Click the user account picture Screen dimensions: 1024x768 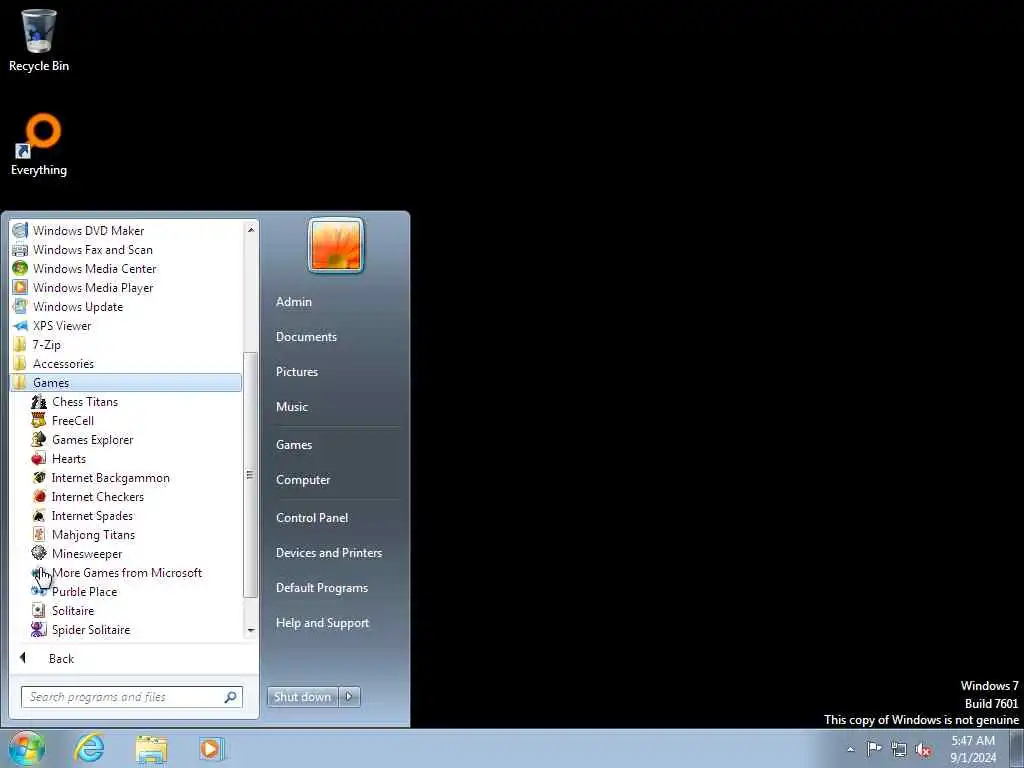pos(336,246)
